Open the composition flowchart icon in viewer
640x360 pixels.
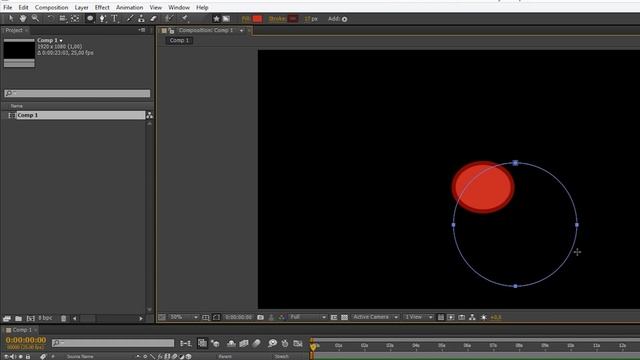pyautogui.click(x=472, y=317)
